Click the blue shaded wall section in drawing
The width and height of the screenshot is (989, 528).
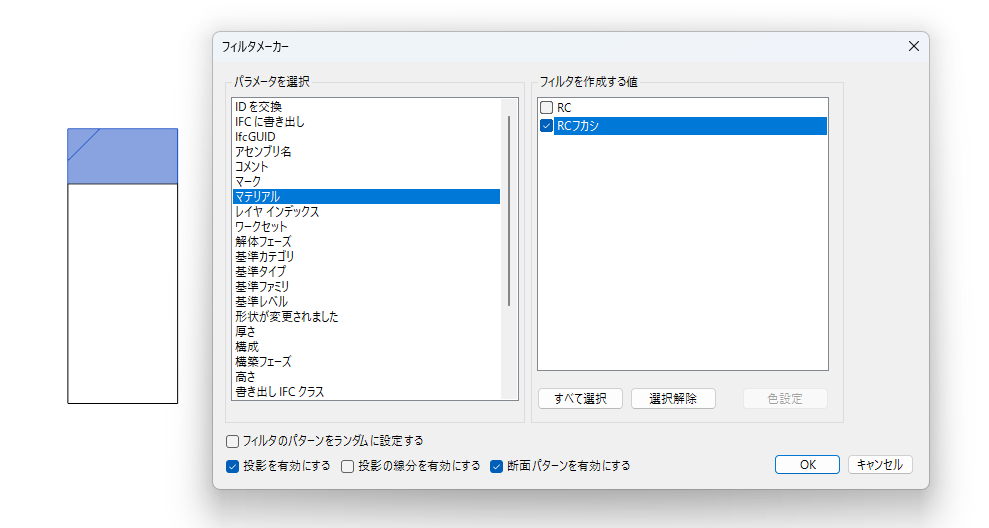(x=122, y=156)
